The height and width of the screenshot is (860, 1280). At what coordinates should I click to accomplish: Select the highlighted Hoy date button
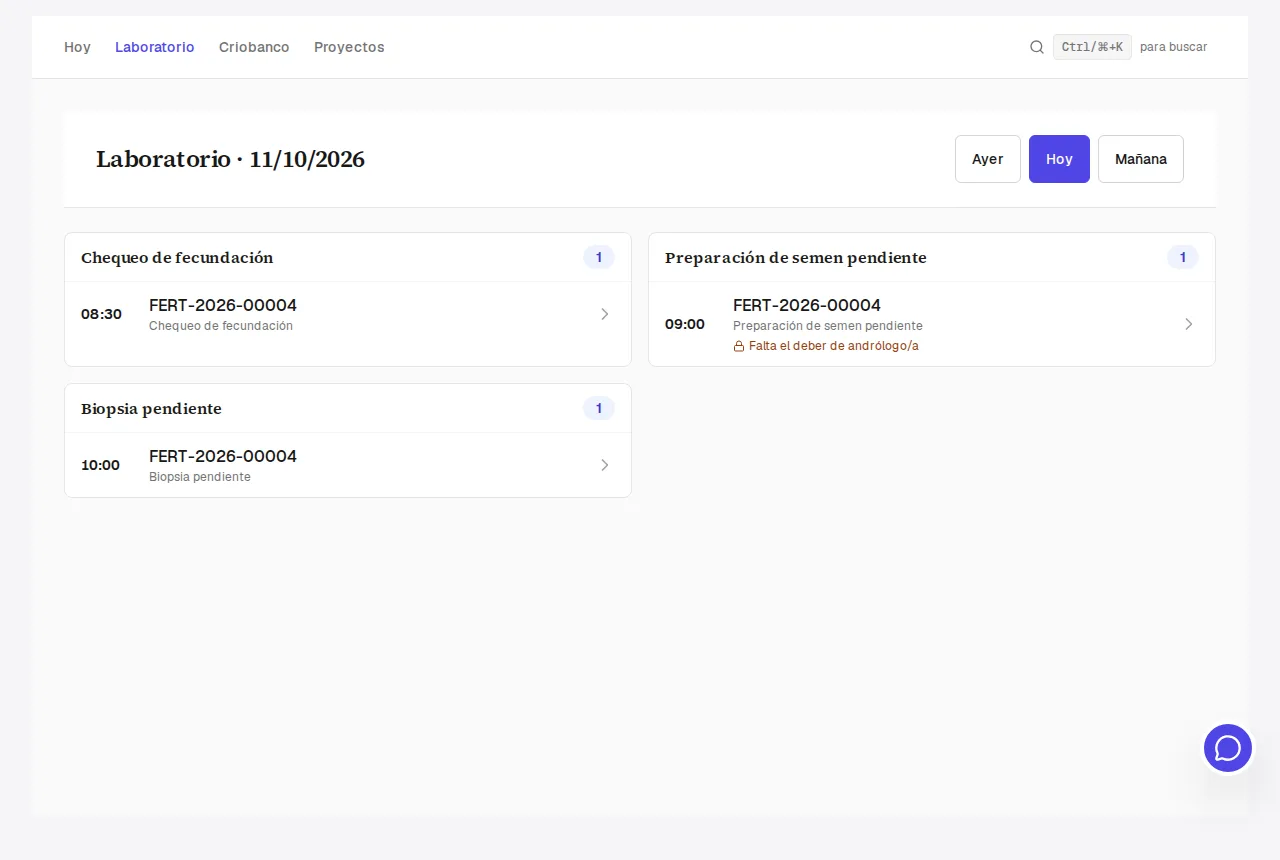pos(1059,159)
